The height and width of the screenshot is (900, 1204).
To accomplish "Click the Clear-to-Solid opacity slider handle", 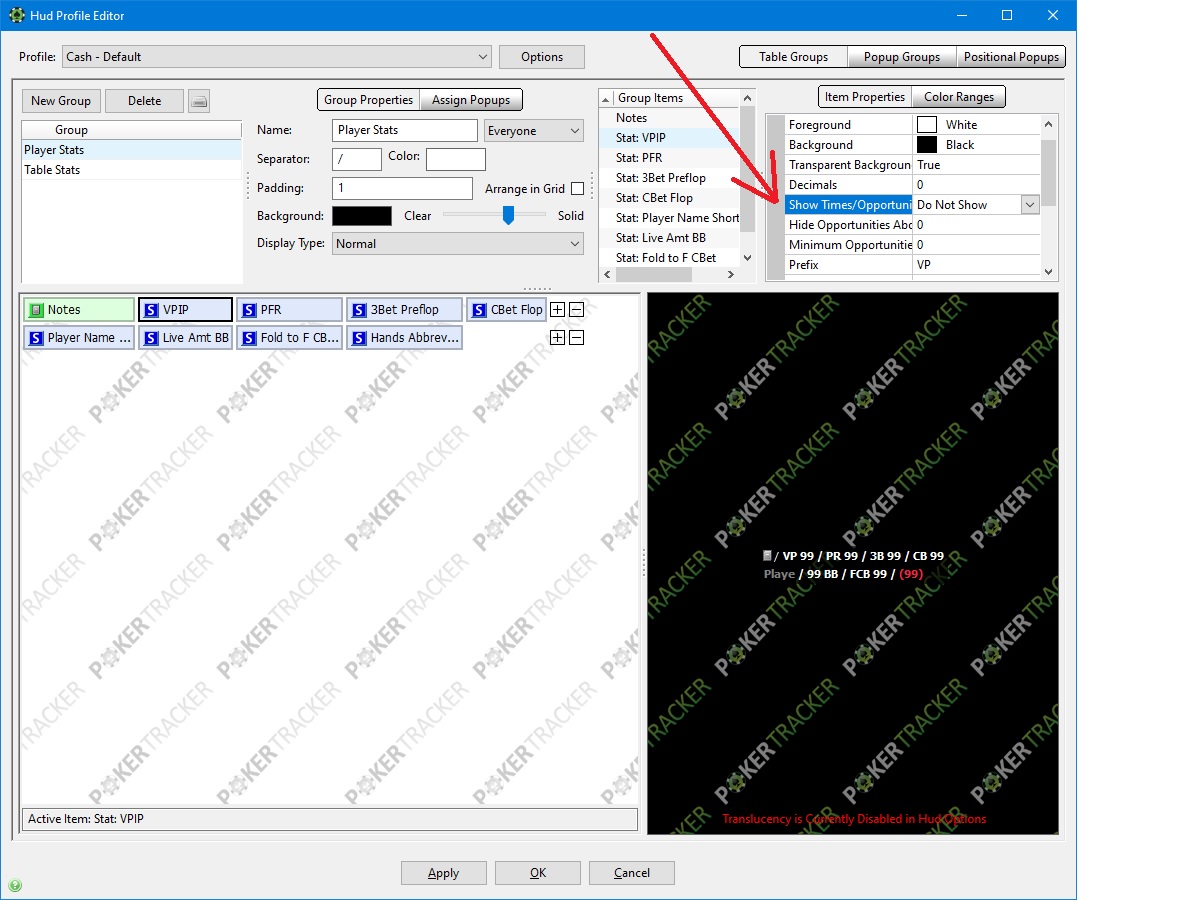I will 508,215.
